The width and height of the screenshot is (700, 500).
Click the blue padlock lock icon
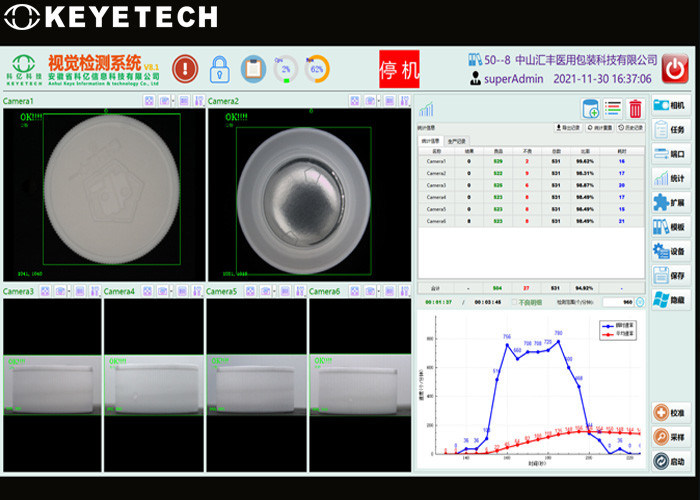[219, 69]
